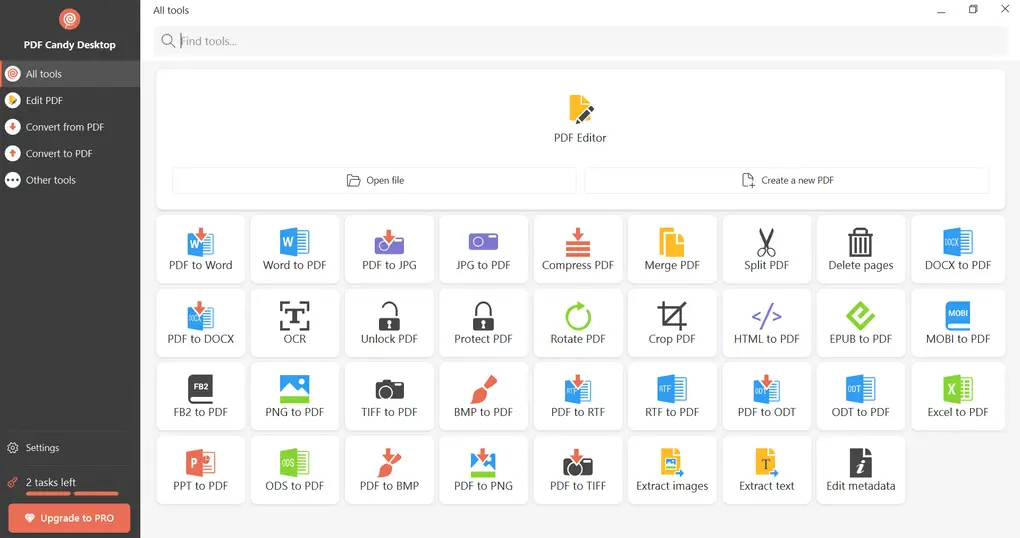This screenshot has height=538, width=1020.
Task: Choose PDF to PNG converter
Action: click(483, 470)
